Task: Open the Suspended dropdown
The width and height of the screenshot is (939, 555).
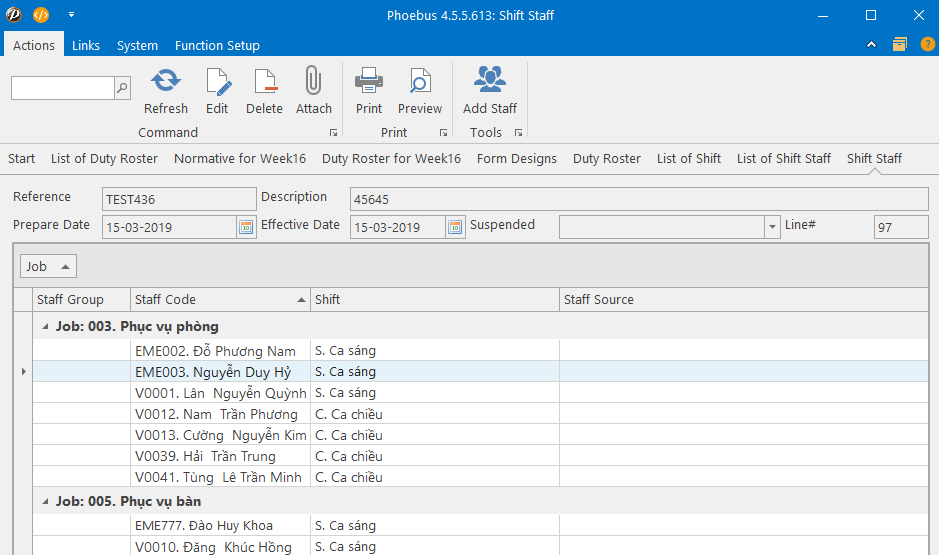Action: [772, 227]
